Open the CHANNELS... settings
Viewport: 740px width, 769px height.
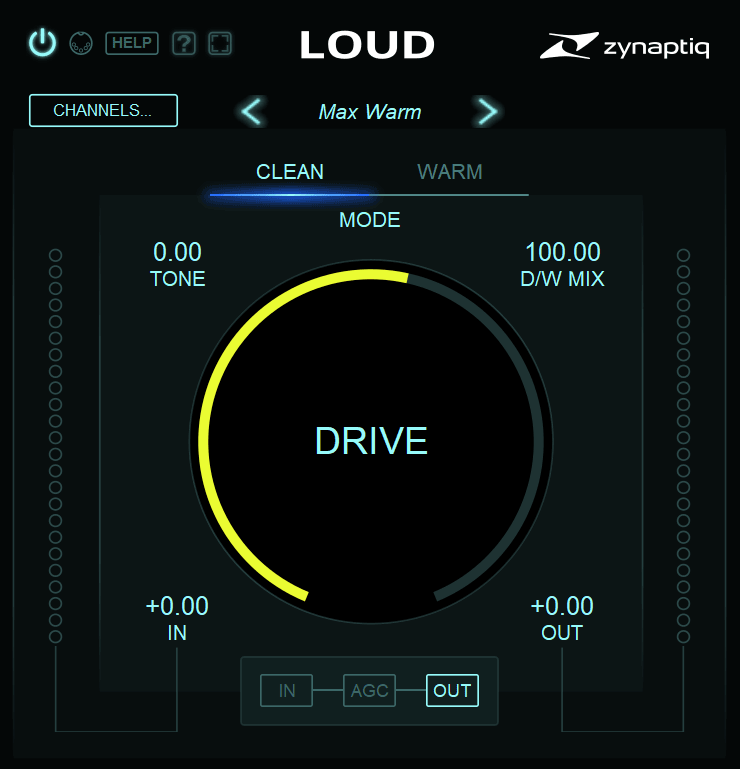point(103,110)
